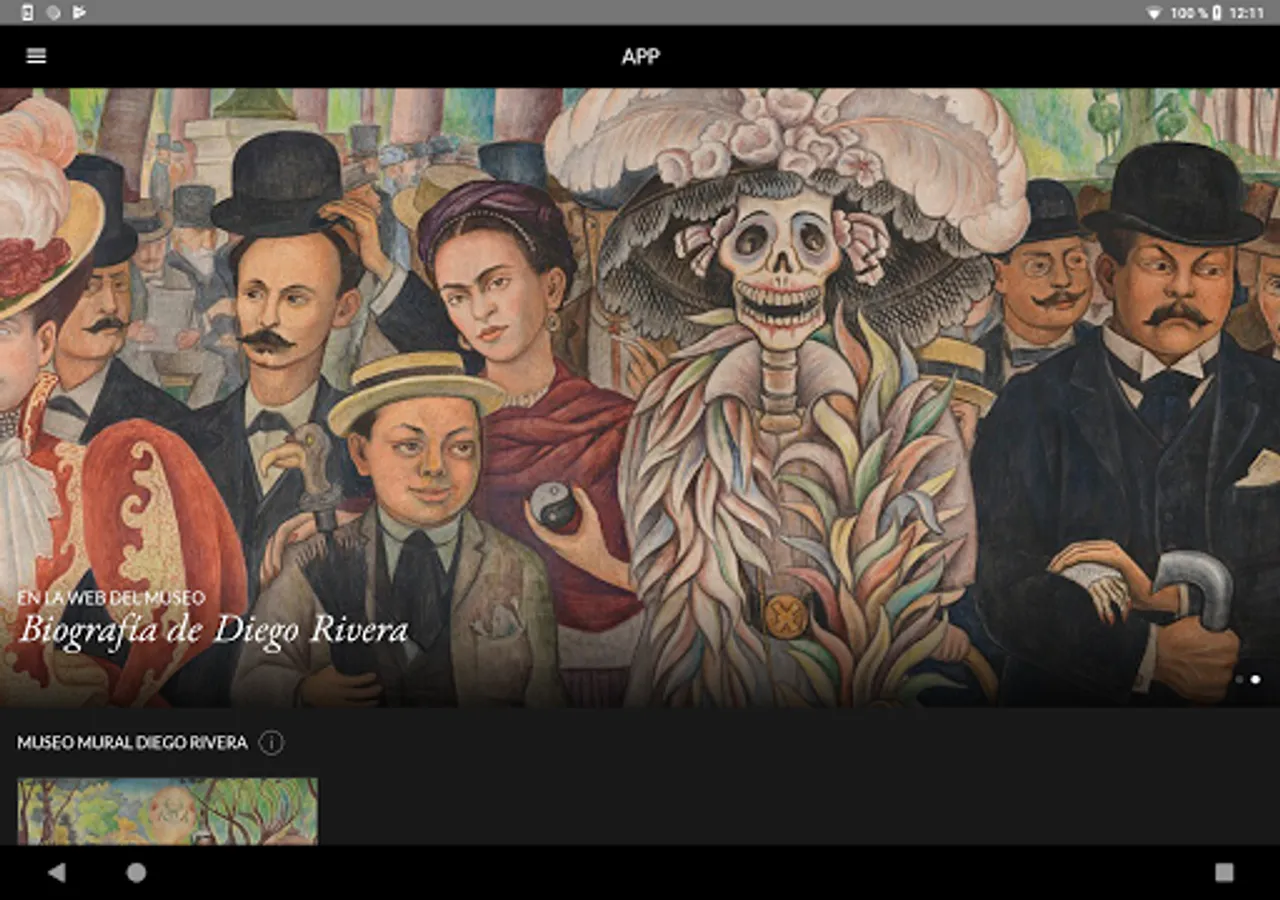
Task: Tap the leftmost device notification icon in status bar
Action: point(27,13)
